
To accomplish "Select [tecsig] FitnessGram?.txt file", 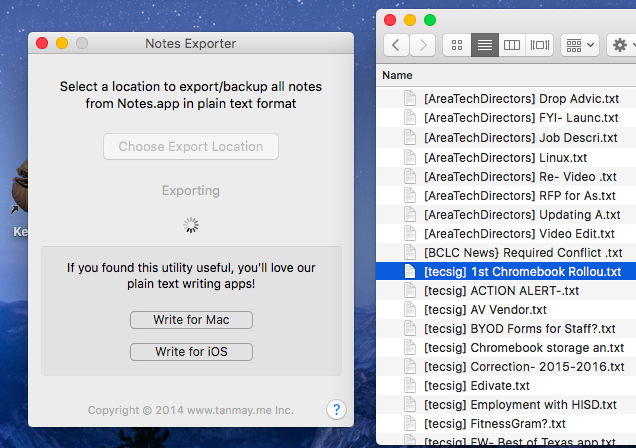I will pyautogui.click(x=506, y=424).
